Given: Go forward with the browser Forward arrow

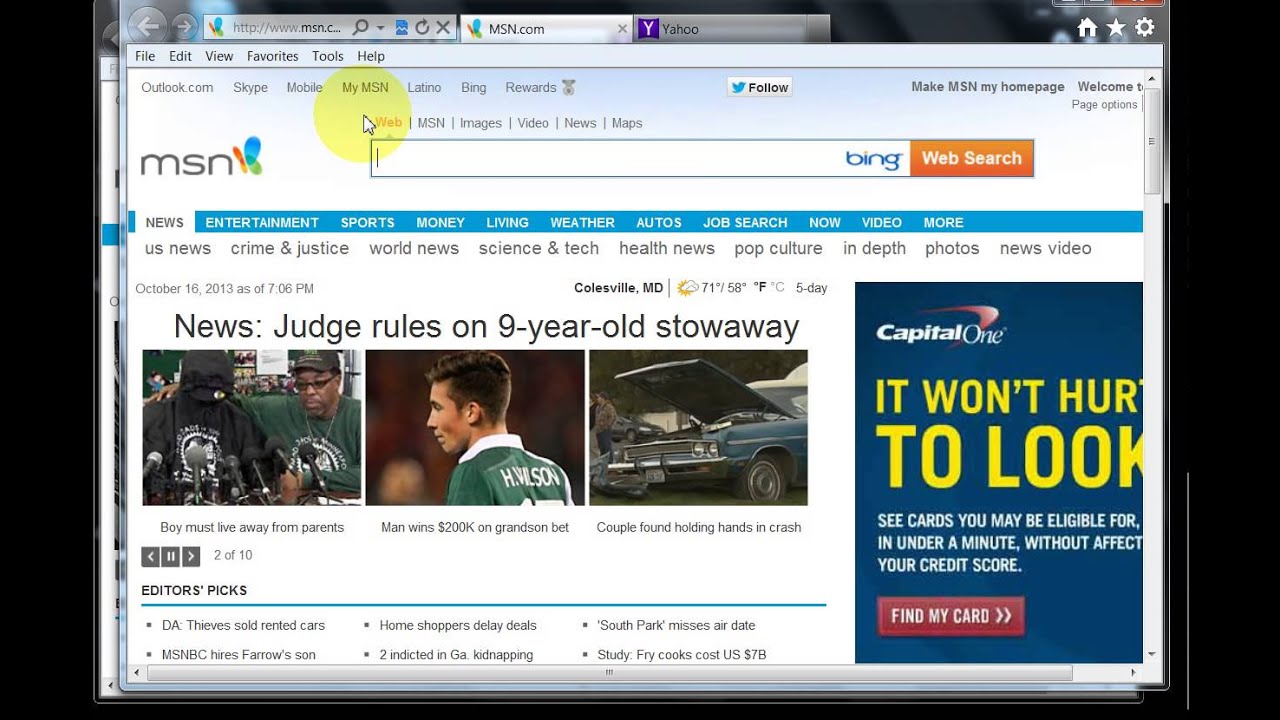Looking at the screenshot, I should [183, 27].
